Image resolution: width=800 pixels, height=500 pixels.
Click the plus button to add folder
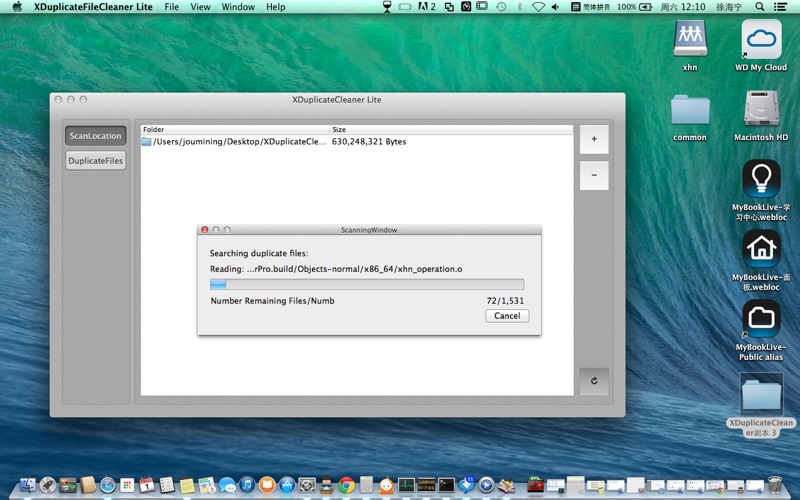point(594,139)
